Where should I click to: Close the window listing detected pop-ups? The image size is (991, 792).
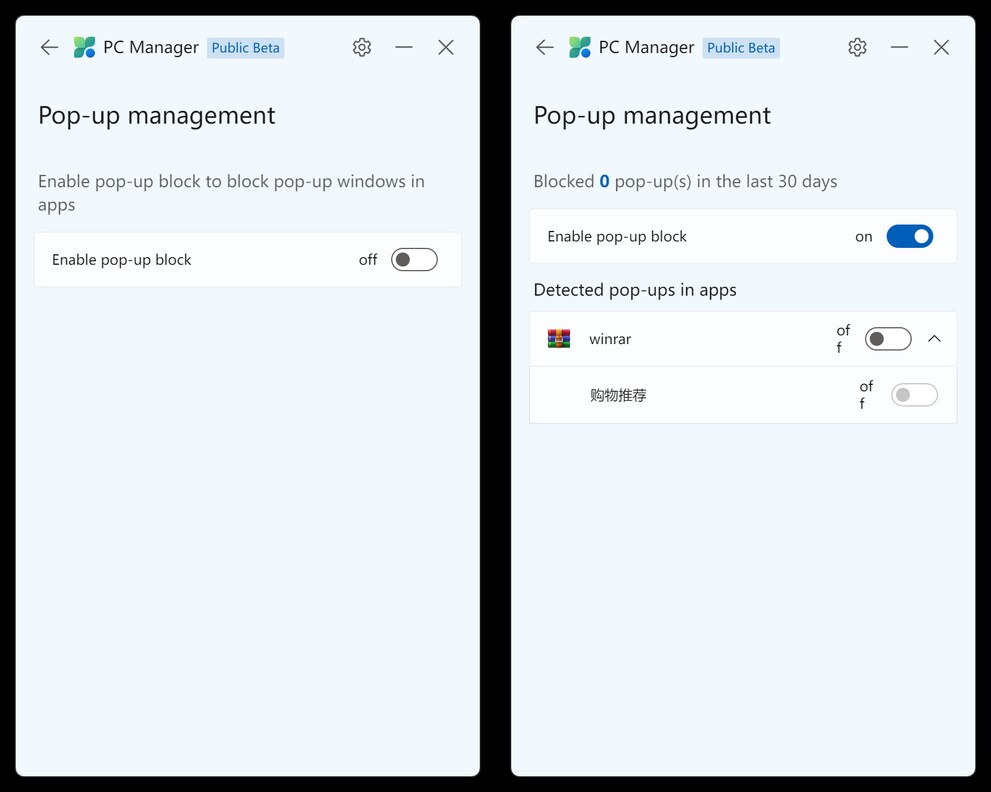(x=941, y=47)
